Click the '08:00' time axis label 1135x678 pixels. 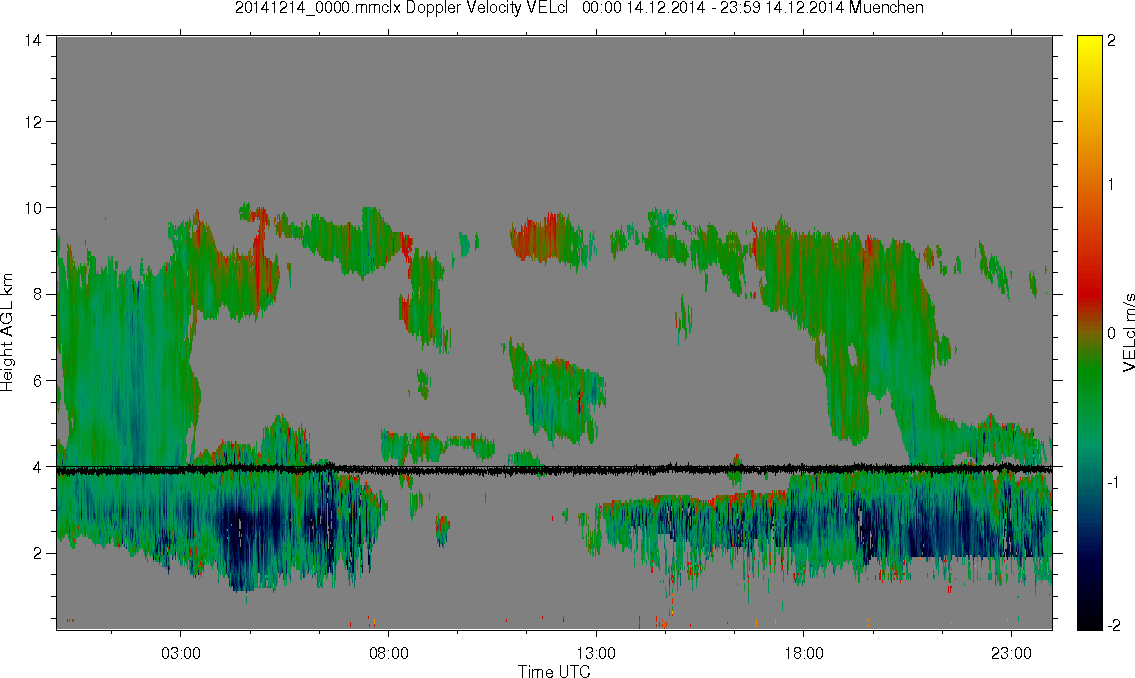point(389,653)
